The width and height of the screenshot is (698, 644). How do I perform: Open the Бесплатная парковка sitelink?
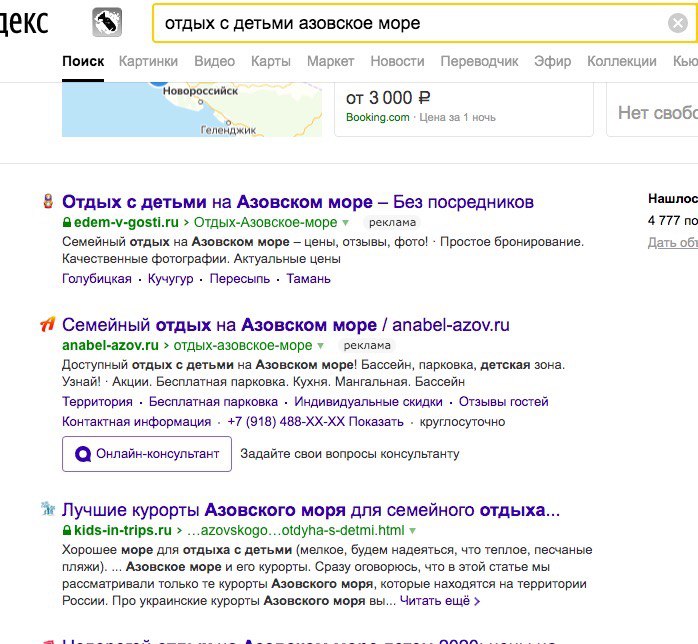click(213, 401)
